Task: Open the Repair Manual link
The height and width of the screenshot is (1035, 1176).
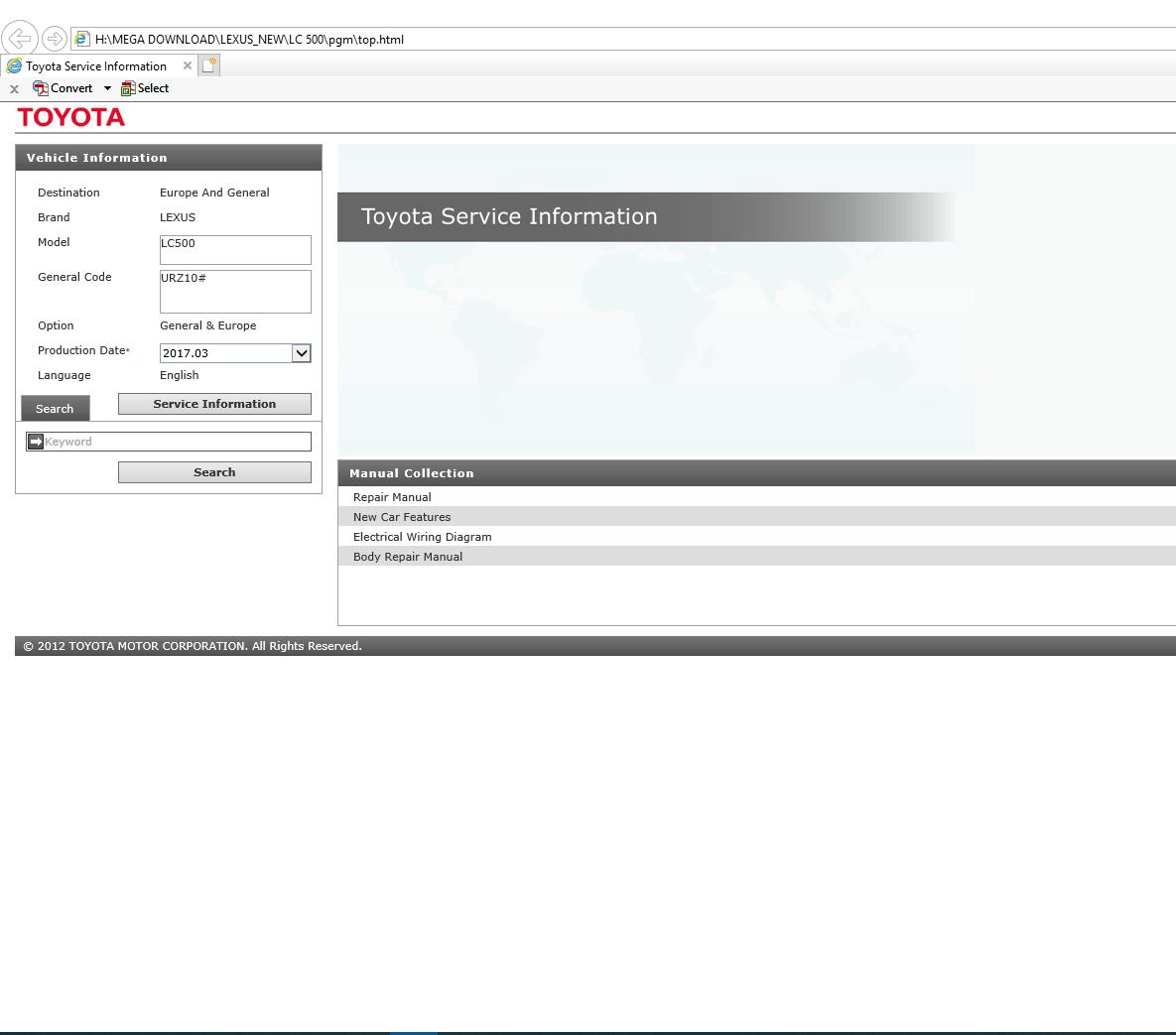Action: [392, 497]
